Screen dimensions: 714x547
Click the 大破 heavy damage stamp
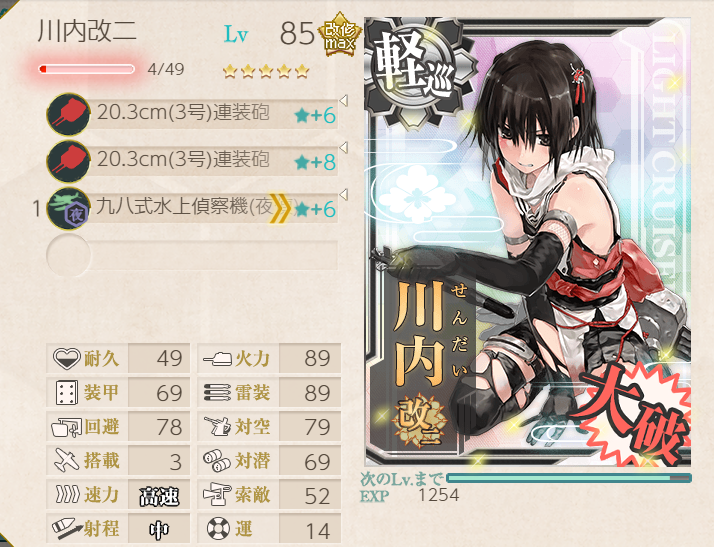tap(632, 414)
